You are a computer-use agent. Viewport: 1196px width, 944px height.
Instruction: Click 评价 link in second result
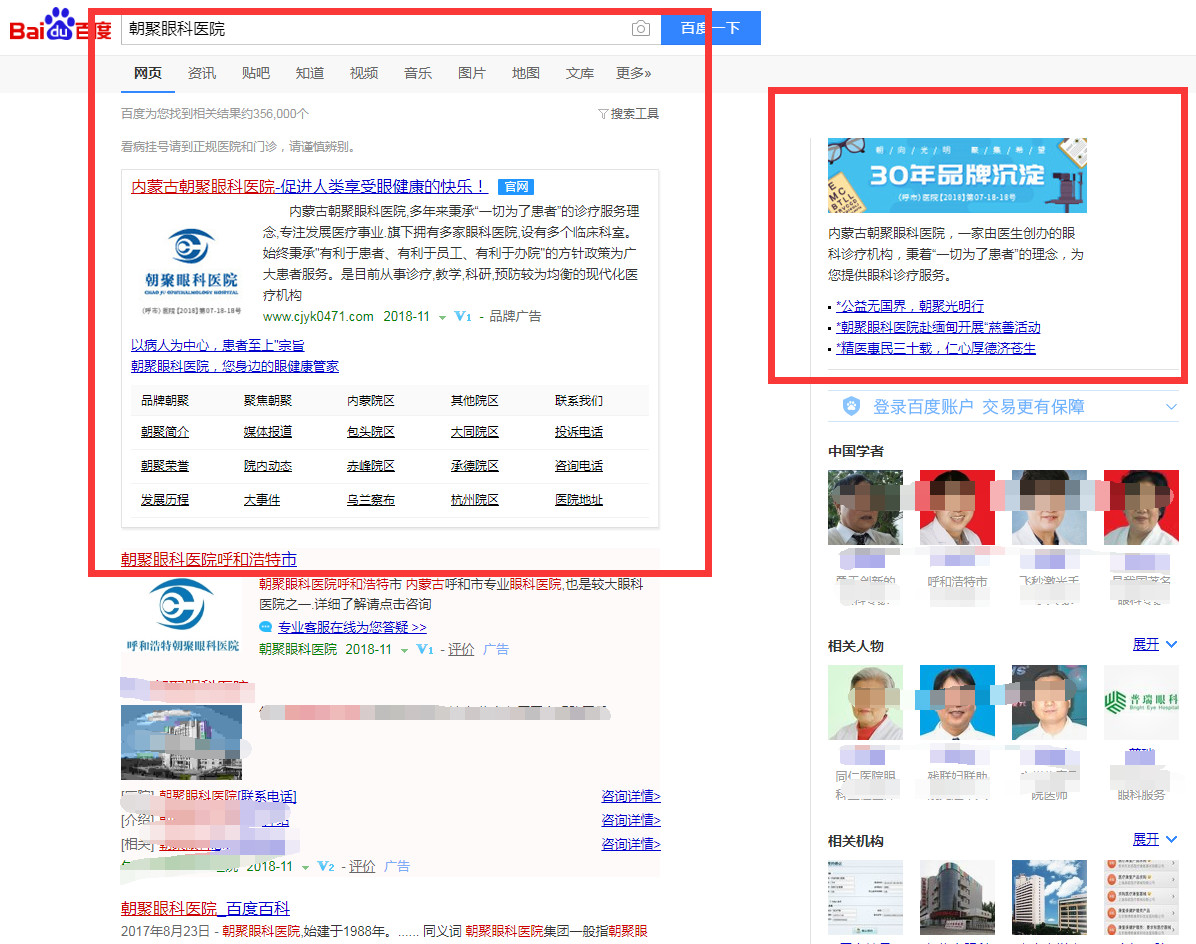point(461,650)
